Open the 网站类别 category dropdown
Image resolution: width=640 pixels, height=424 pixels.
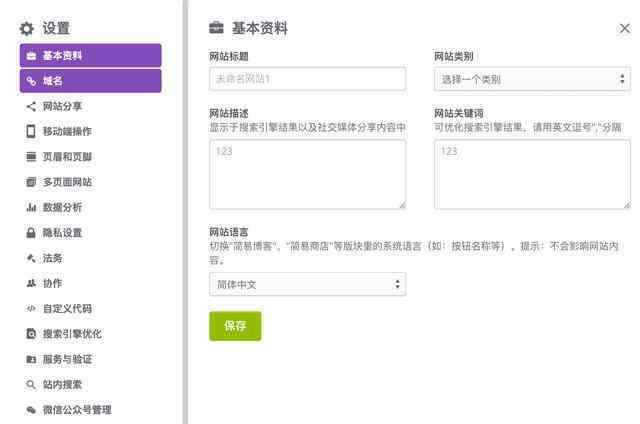pyautogui.click(x=532, y=79)
